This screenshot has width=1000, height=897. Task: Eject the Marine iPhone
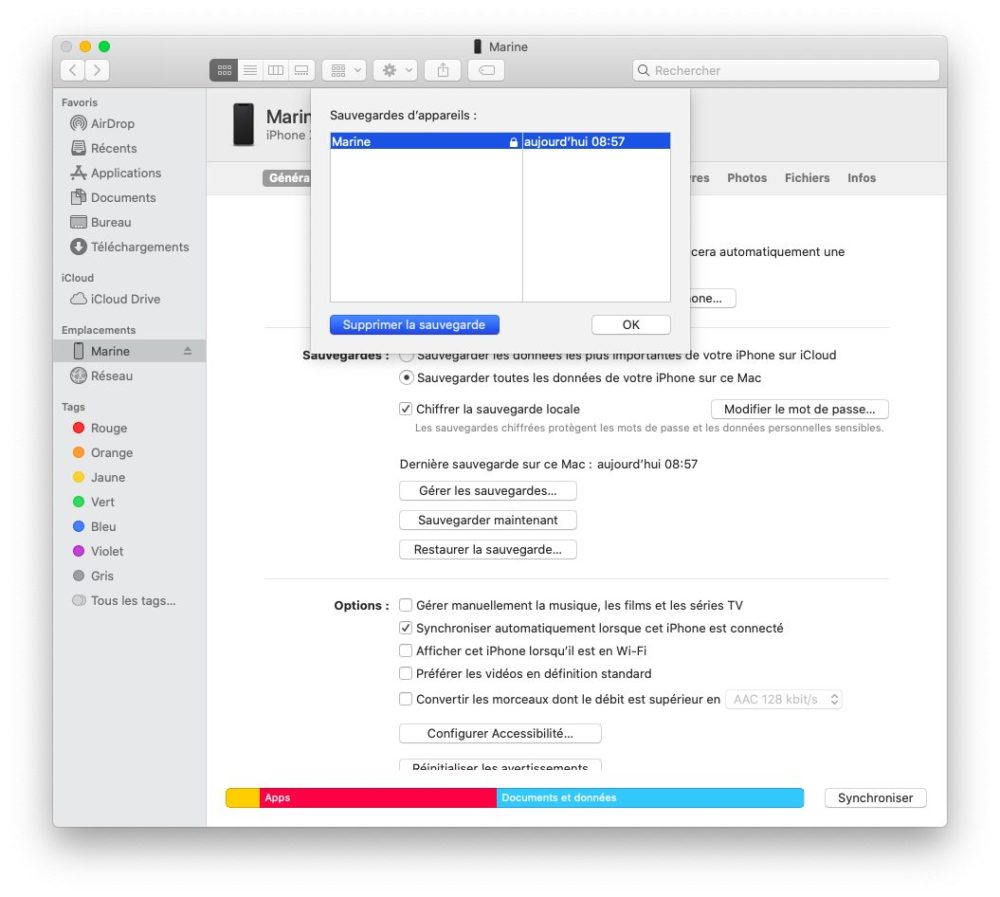[x=188, y=351]
